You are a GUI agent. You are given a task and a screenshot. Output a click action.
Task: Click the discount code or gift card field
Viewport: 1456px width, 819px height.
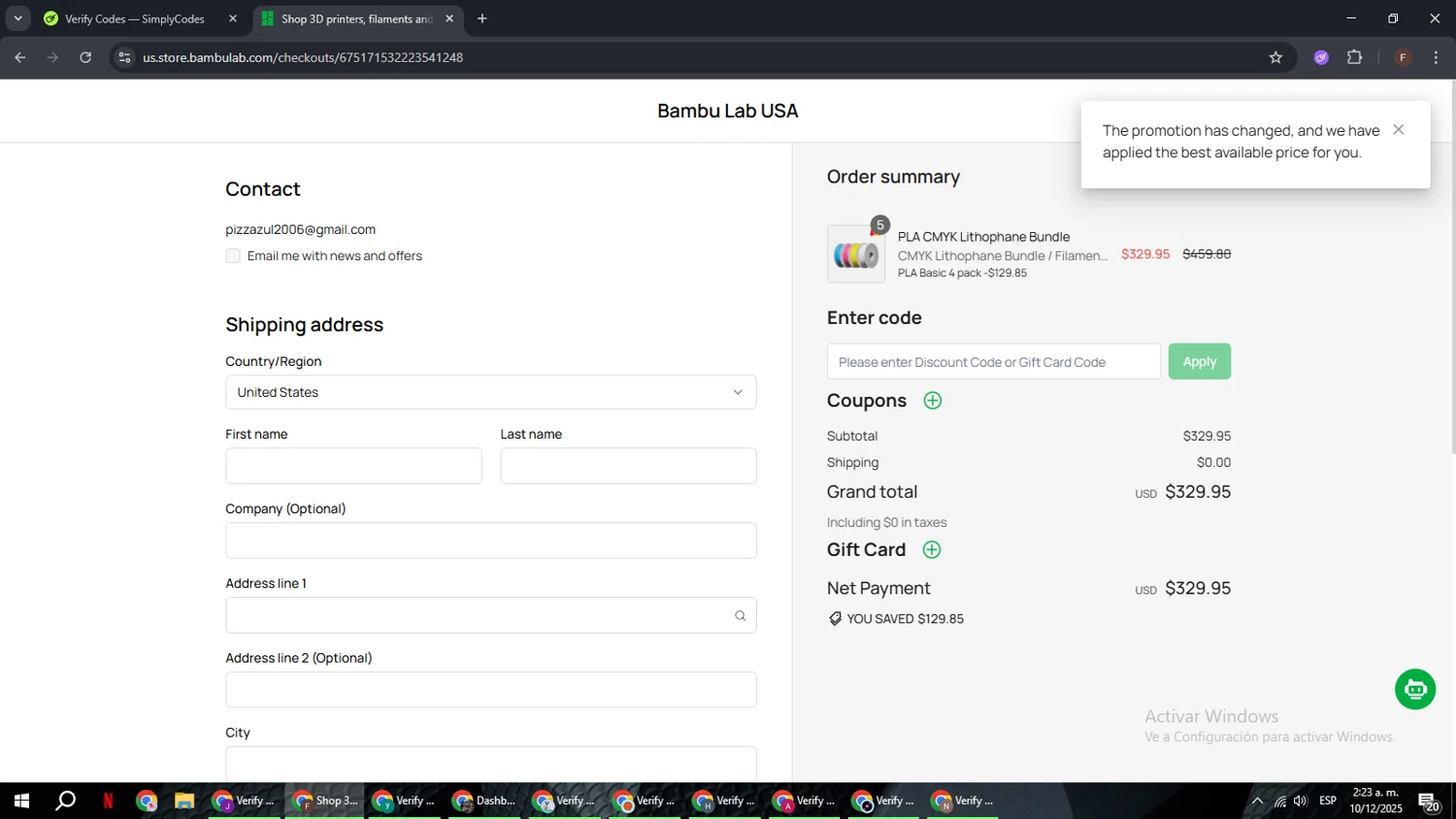click(993, 362)
